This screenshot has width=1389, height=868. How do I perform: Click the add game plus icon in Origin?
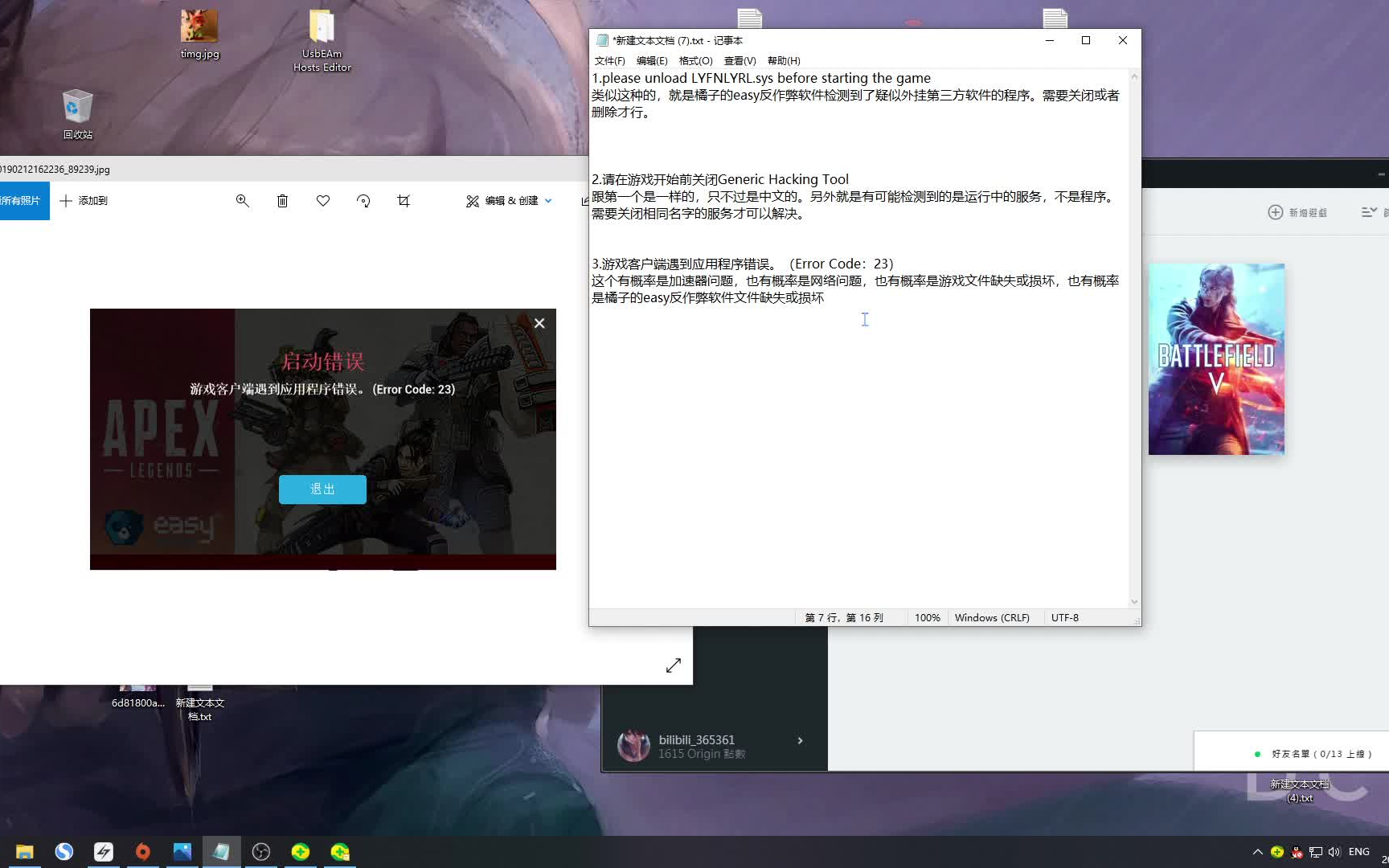1275,212
